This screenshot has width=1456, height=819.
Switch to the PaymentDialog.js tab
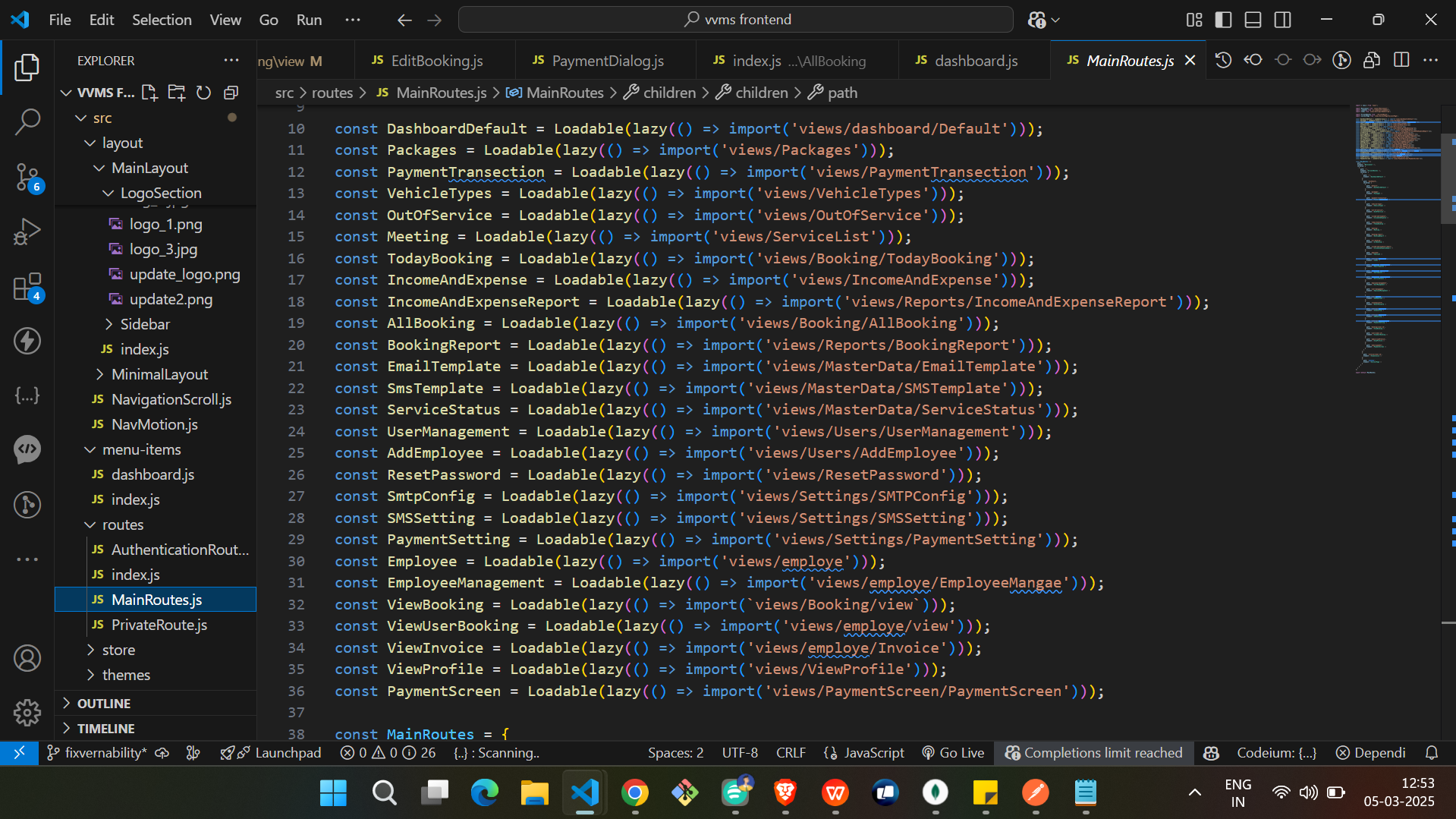point(606,61)
